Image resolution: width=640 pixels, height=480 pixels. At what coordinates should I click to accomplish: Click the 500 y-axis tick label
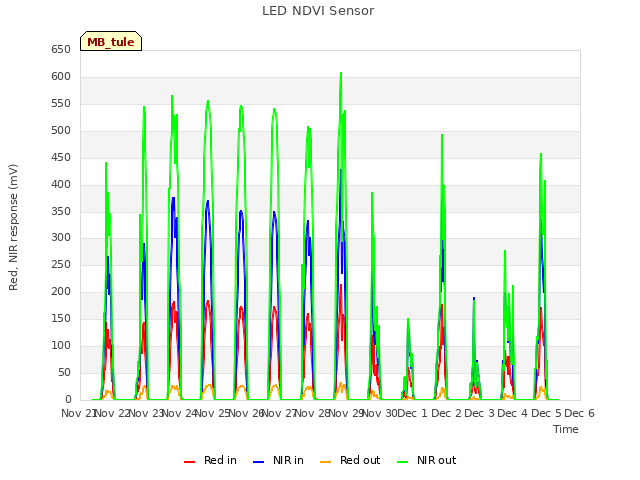(x=61, y=131)
